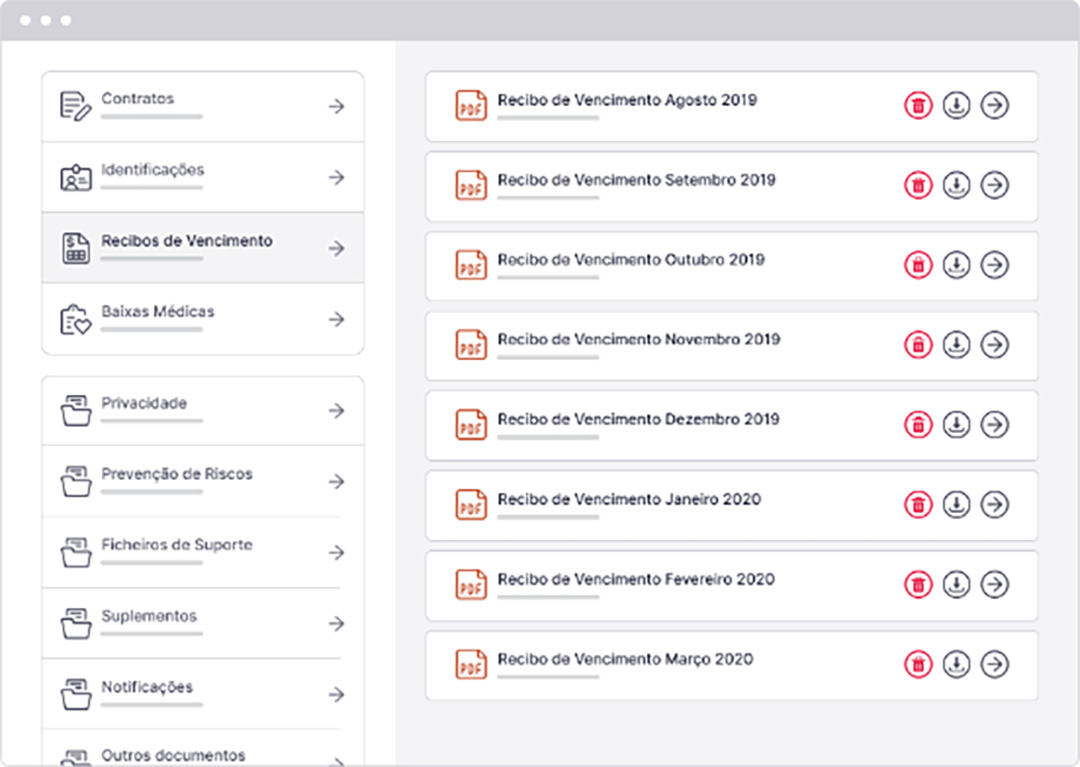Image resolution: width=1080 pixels, height=767 pixels.
Task: Open Agosto 2019 receipt with the arrow button
Action: click(994, 105)
